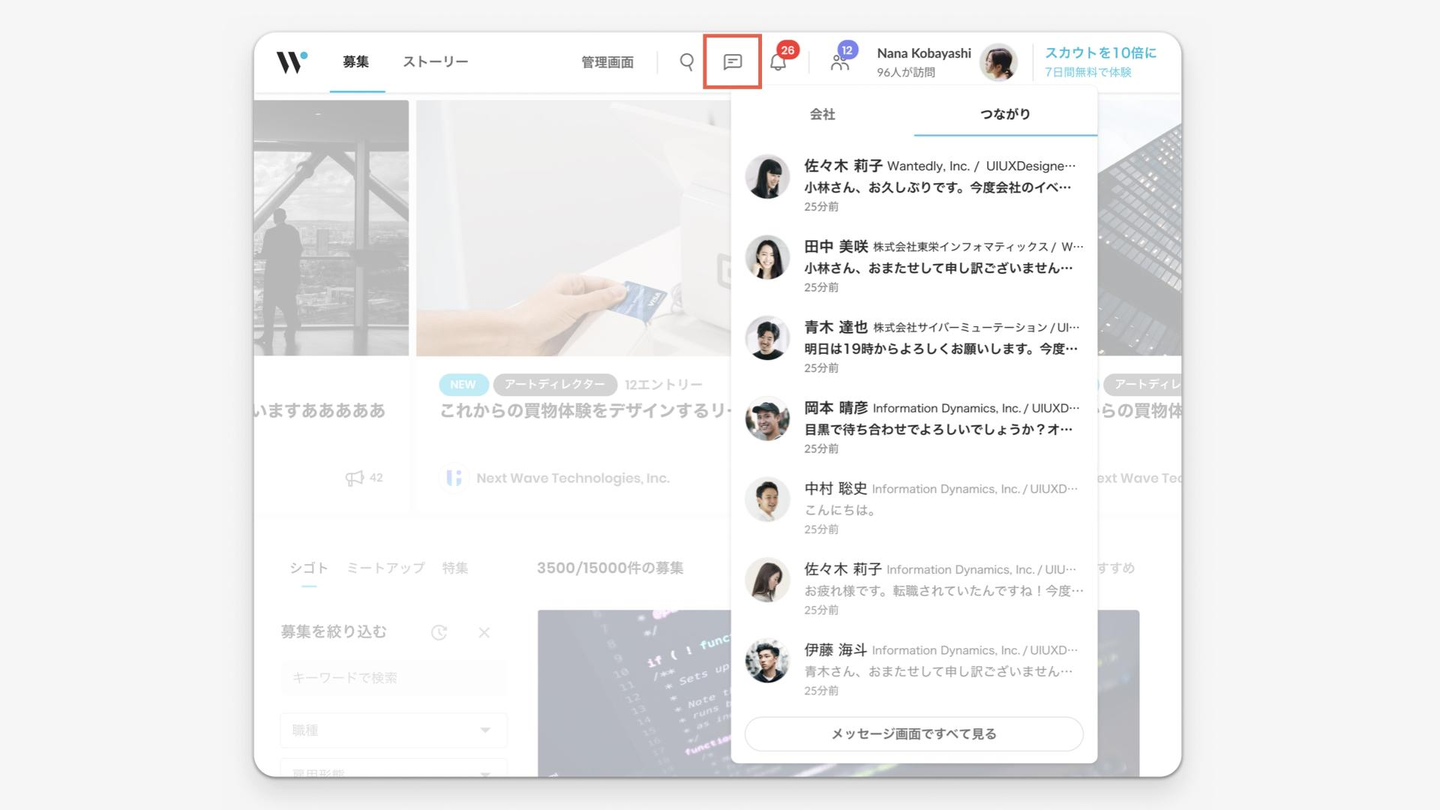
Task: Open 佐々木 莉子 Wantedly, Inc. message avatar
Action: (767, 177)
